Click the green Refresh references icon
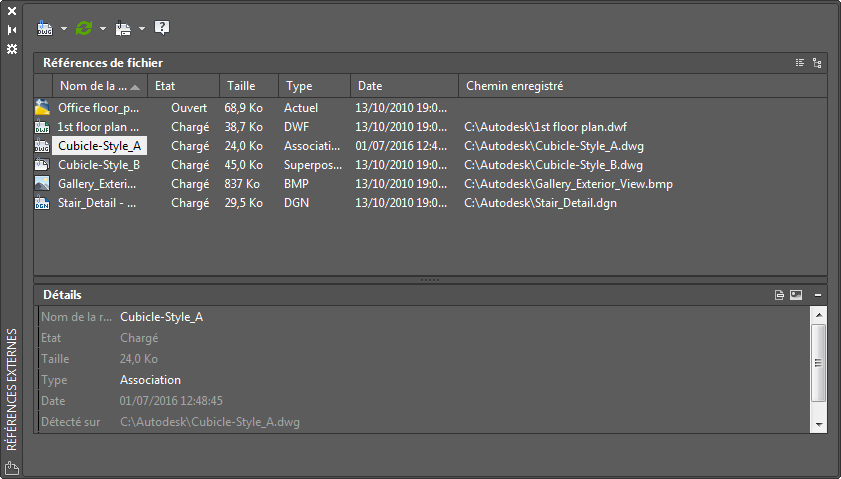Viewport: 841px width, 479px height. tap(84, 28)
